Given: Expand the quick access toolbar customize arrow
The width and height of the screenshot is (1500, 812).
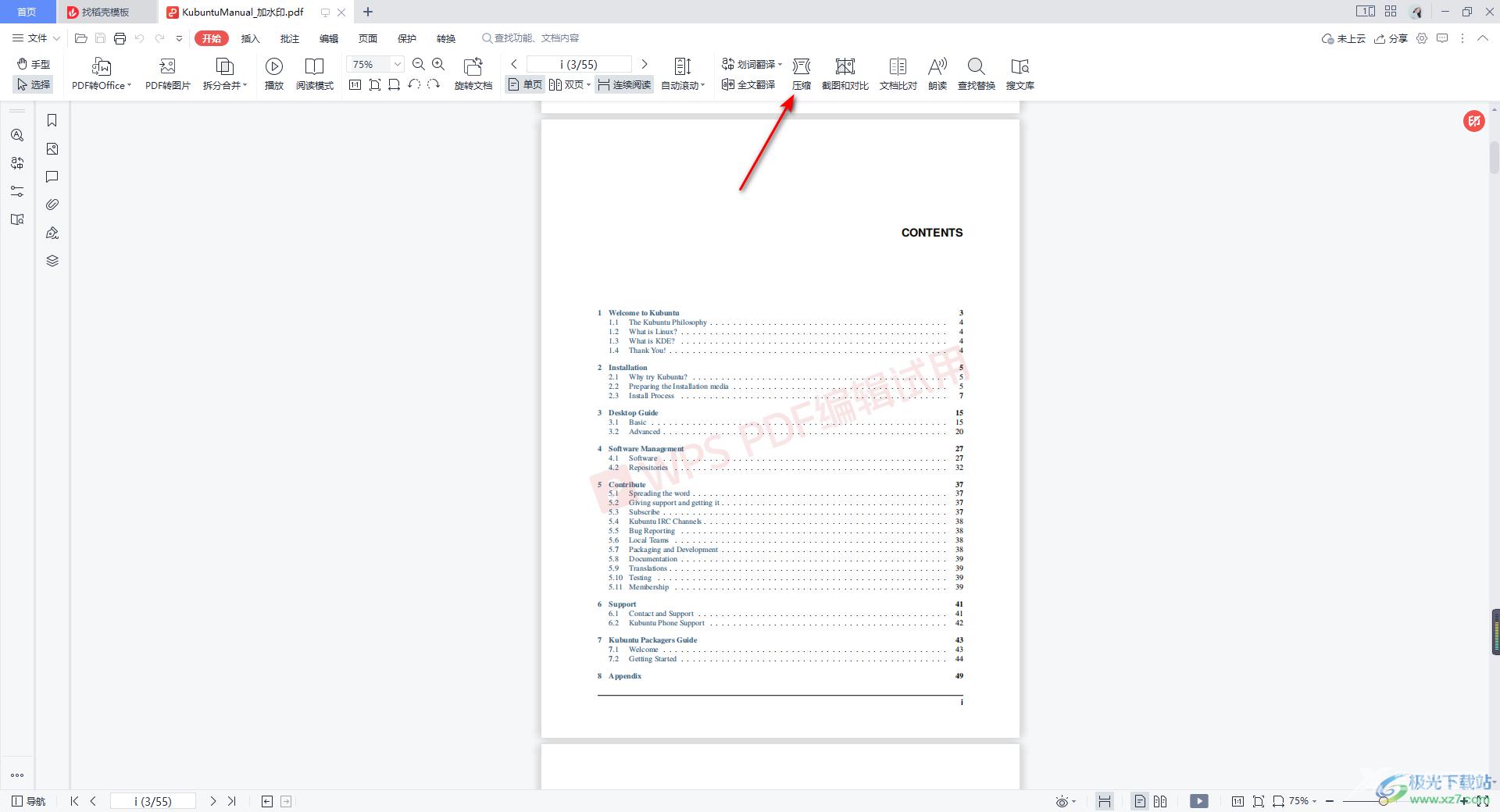Looking at the screenshot, I should tap(179, 38).
